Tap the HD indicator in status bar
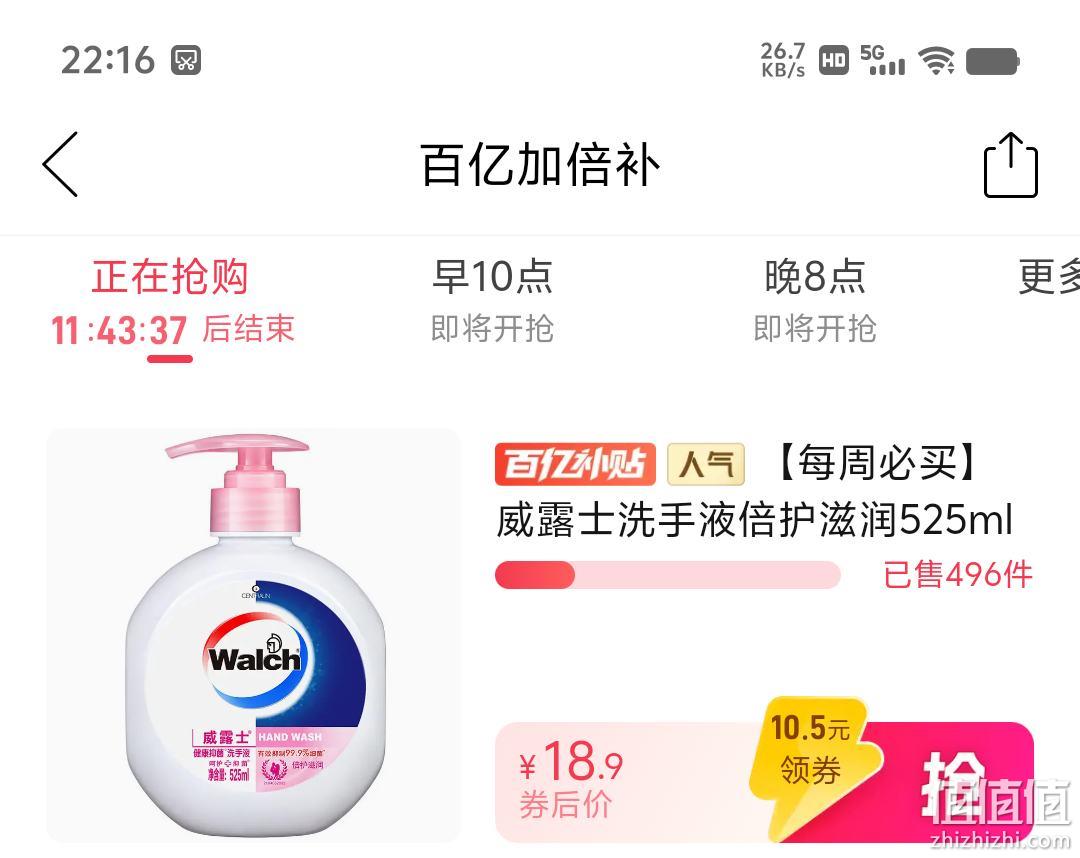1080x858 pixels. (x=833, y=60)
